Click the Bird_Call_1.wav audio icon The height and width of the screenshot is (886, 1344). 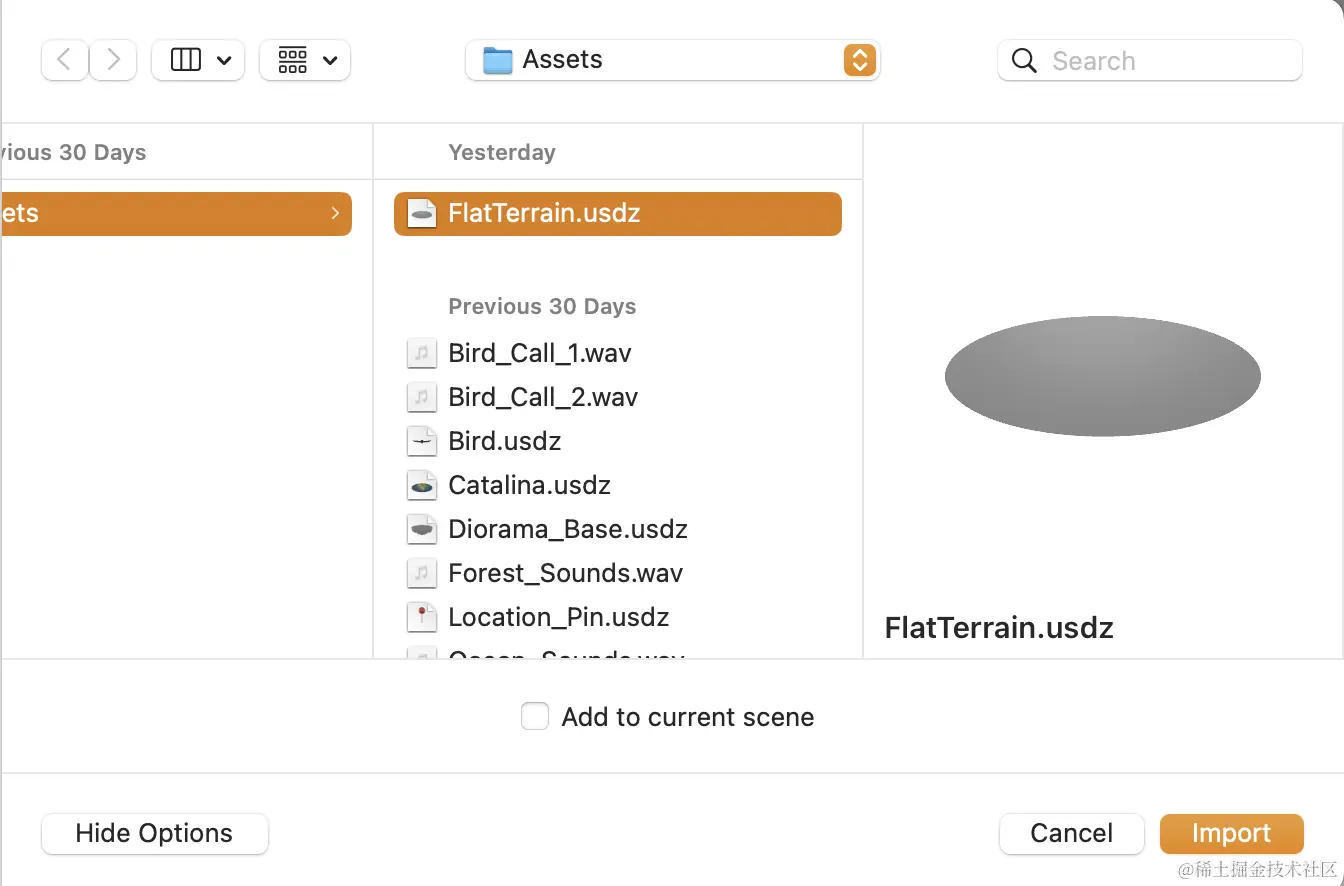(x=422, y=353)
